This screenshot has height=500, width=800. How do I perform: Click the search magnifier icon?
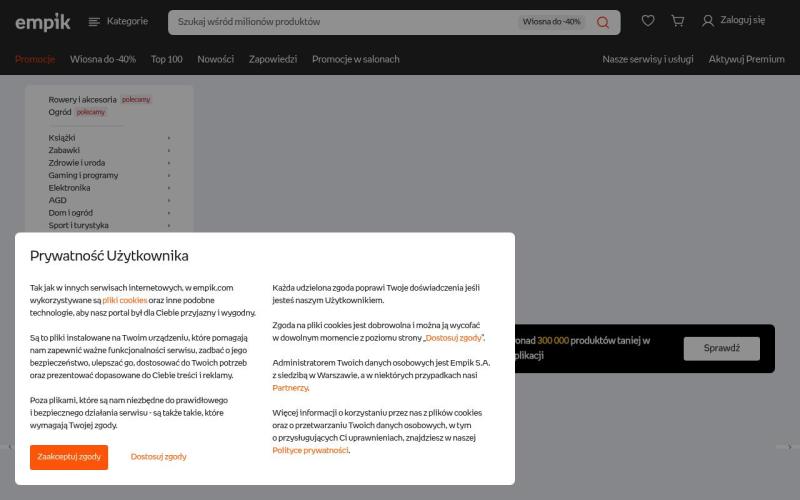(603, 22)
